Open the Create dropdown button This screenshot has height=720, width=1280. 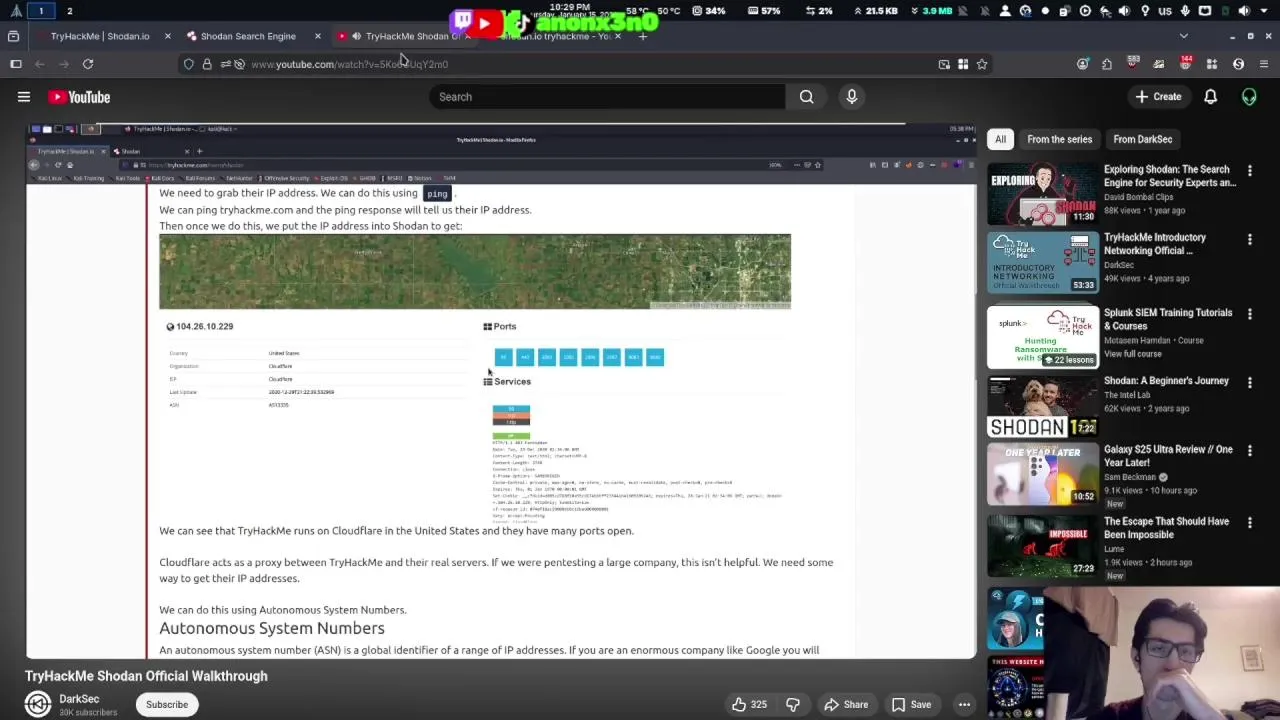[1158, 97]
